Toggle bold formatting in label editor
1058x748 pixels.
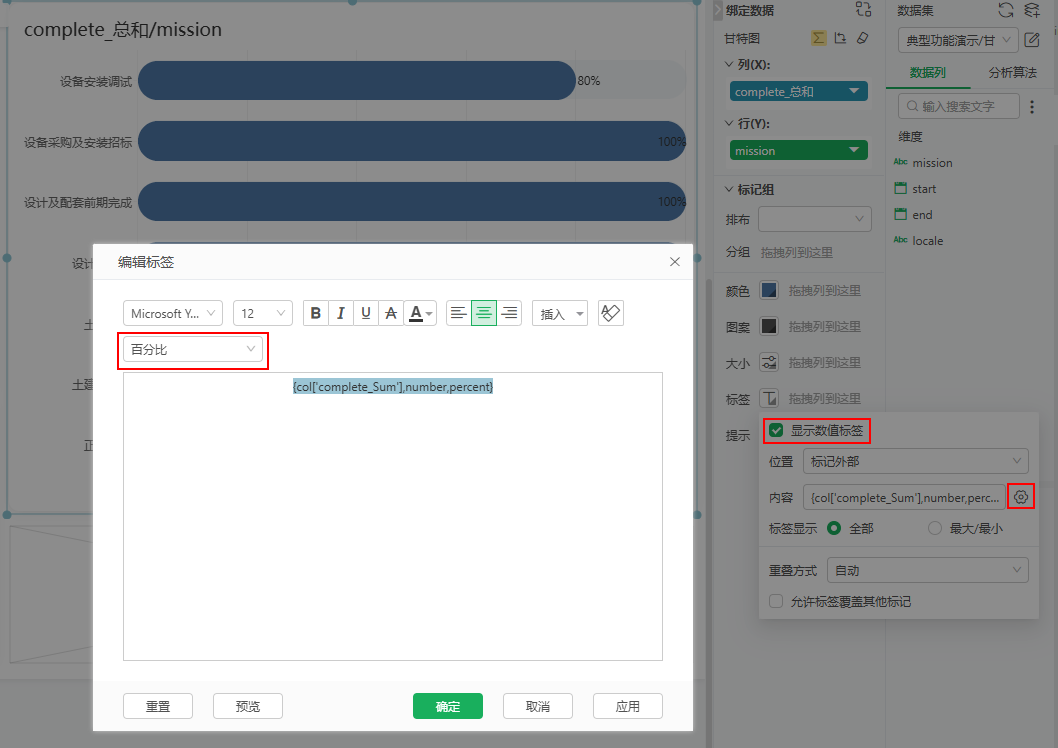tap(315, 313)
